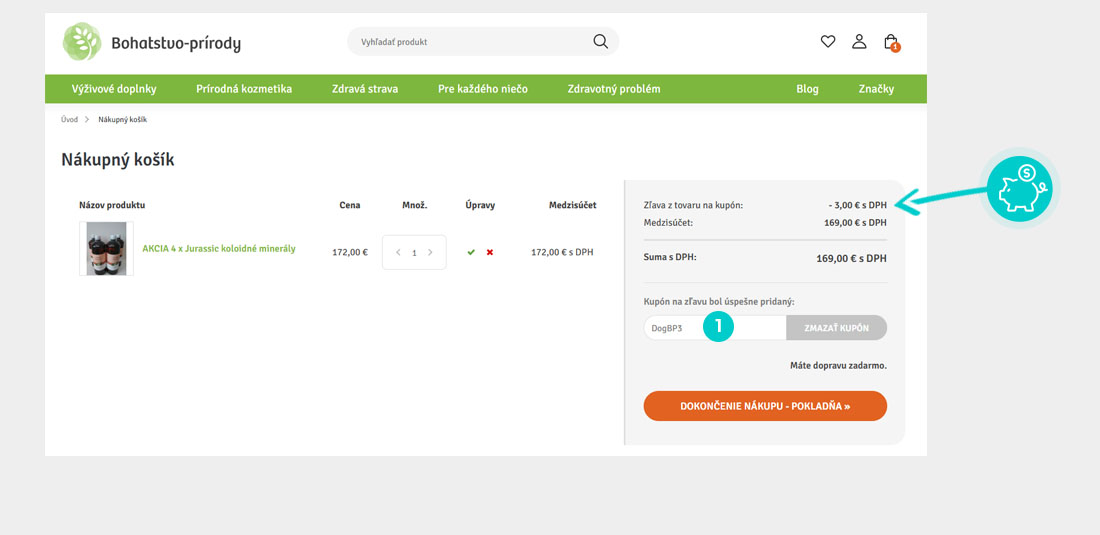Expand Zdravotný problém menu
Image resolution: width=1100 pixels, height=535 pixels.
click(x=614, y=89)
